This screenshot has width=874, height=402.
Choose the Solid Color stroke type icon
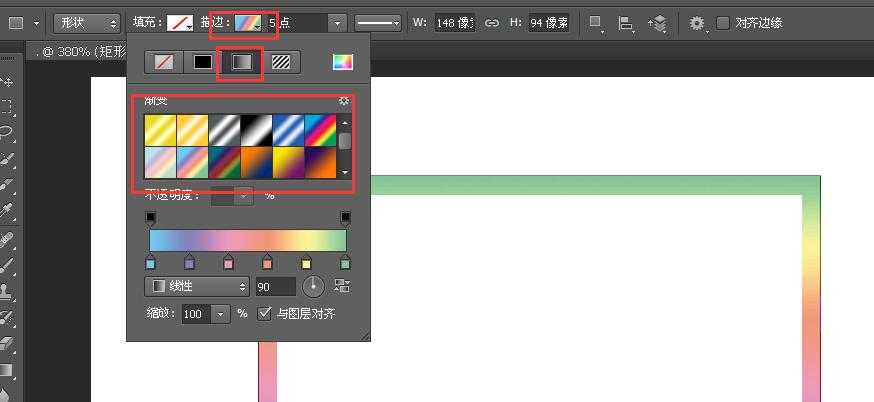202,62
